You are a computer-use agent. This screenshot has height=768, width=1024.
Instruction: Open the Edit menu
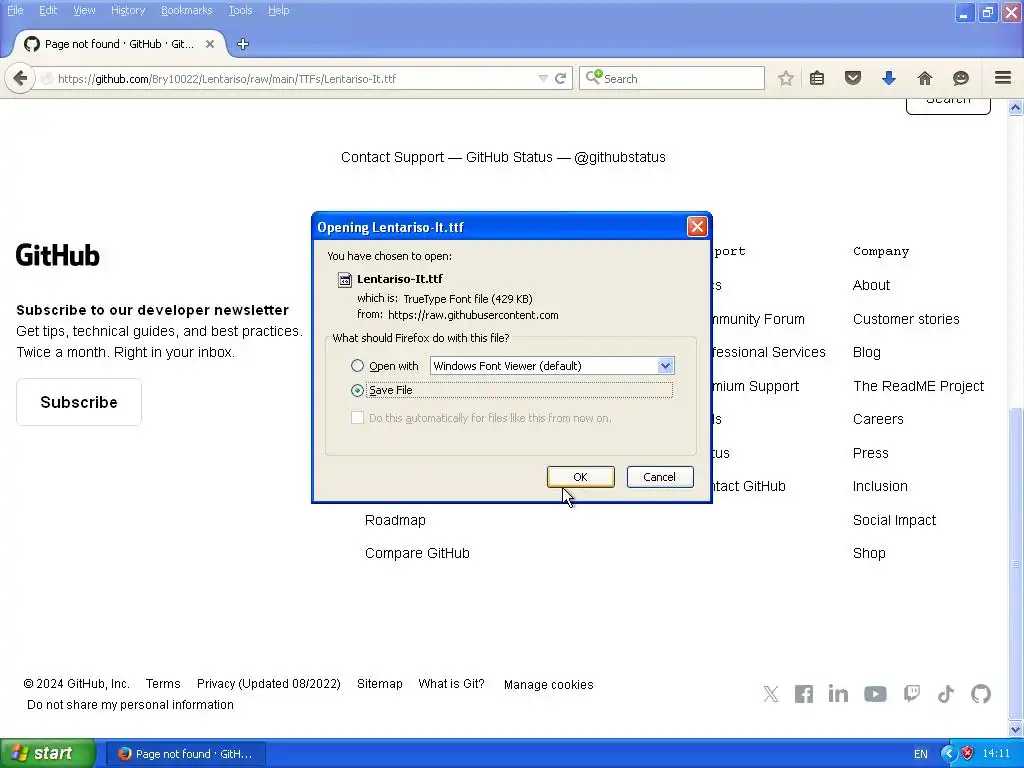pyautogui.click(x=48, y=10)
